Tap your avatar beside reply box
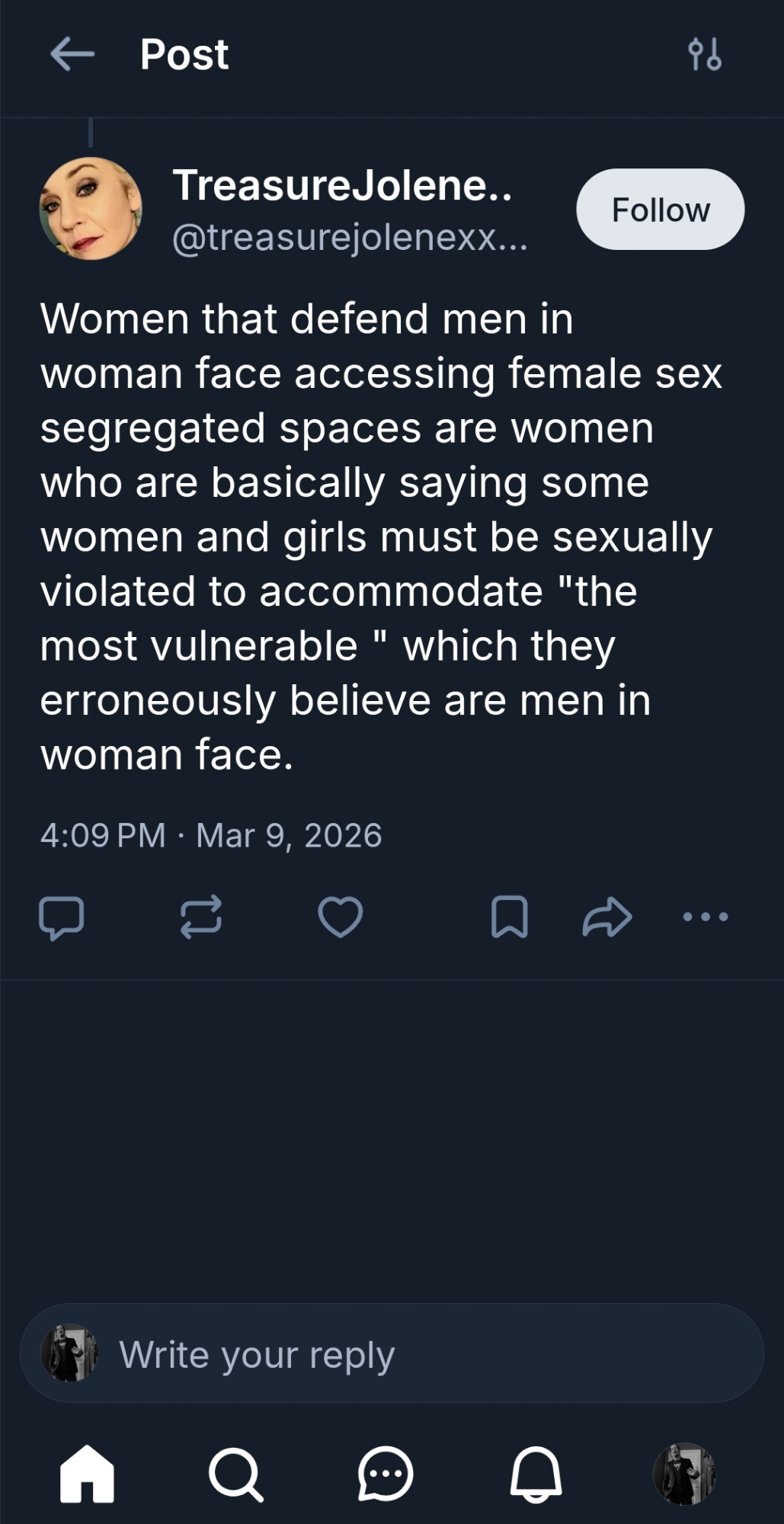This screenshot has height=1524, width=784. (69, 1353)
